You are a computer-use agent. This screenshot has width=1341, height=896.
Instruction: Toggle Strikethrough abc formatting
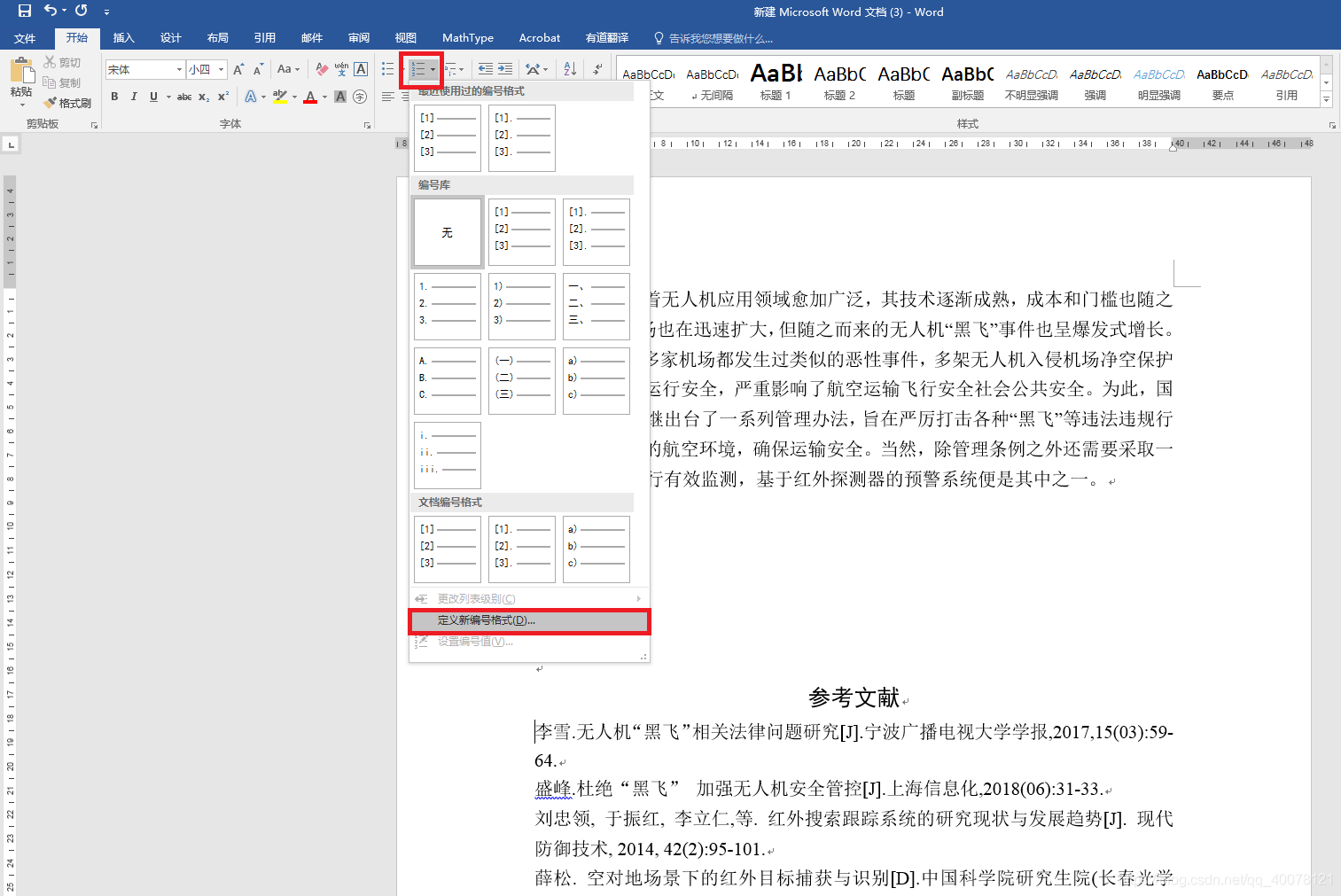tap(184, 97)
